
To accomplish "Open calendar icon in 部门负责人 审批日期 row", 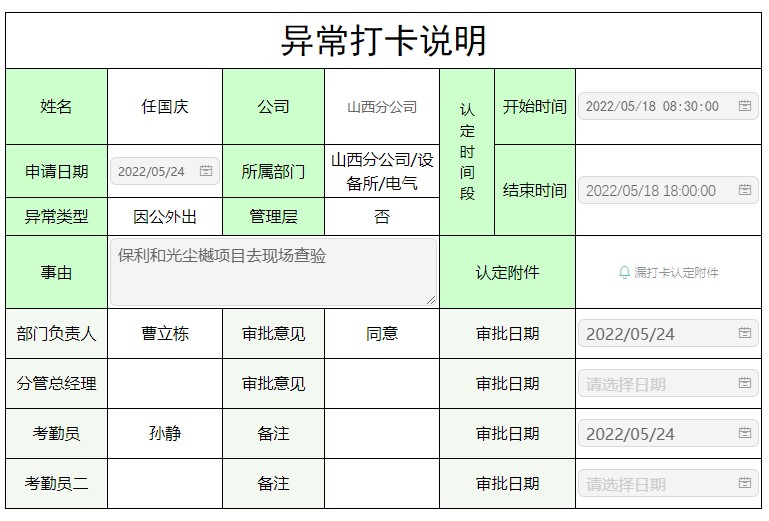I will [744, 333].
